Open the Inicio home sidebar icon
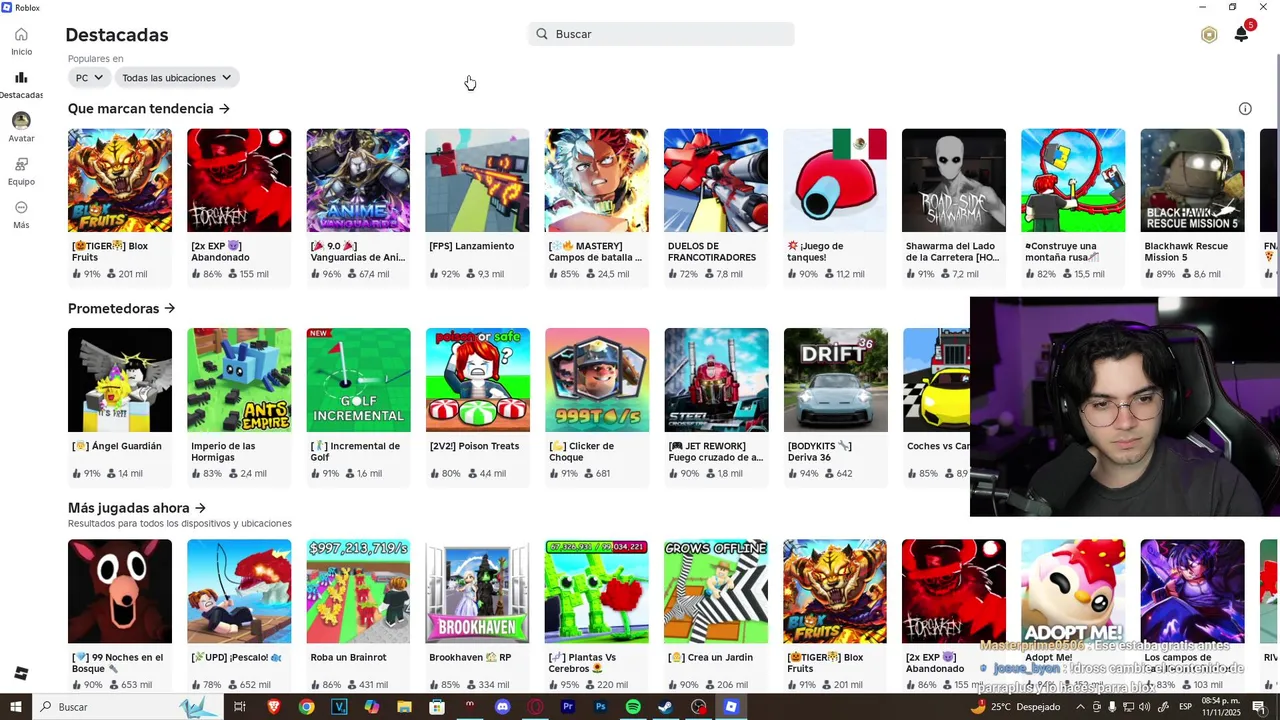1280x720 pixels. point(21,35)
